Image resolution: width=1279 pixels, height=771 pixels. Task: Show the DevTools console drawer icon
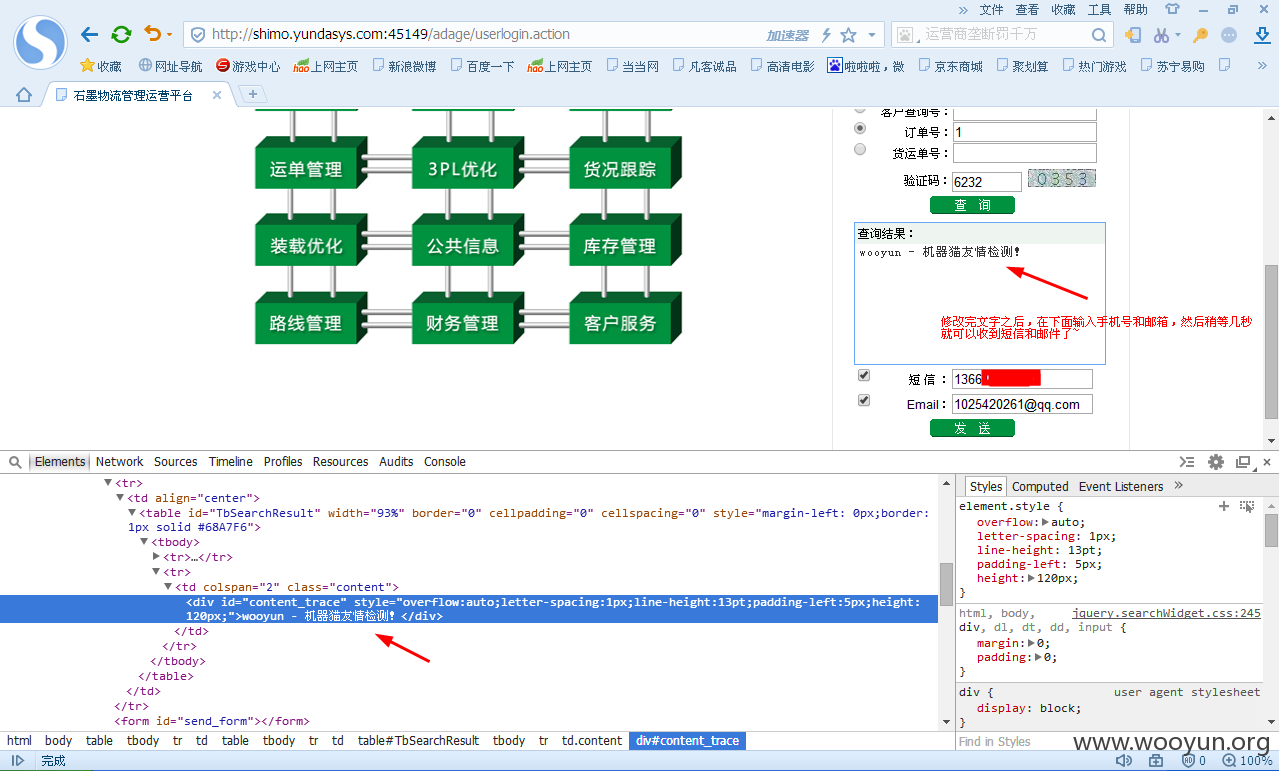(1187, 462)
